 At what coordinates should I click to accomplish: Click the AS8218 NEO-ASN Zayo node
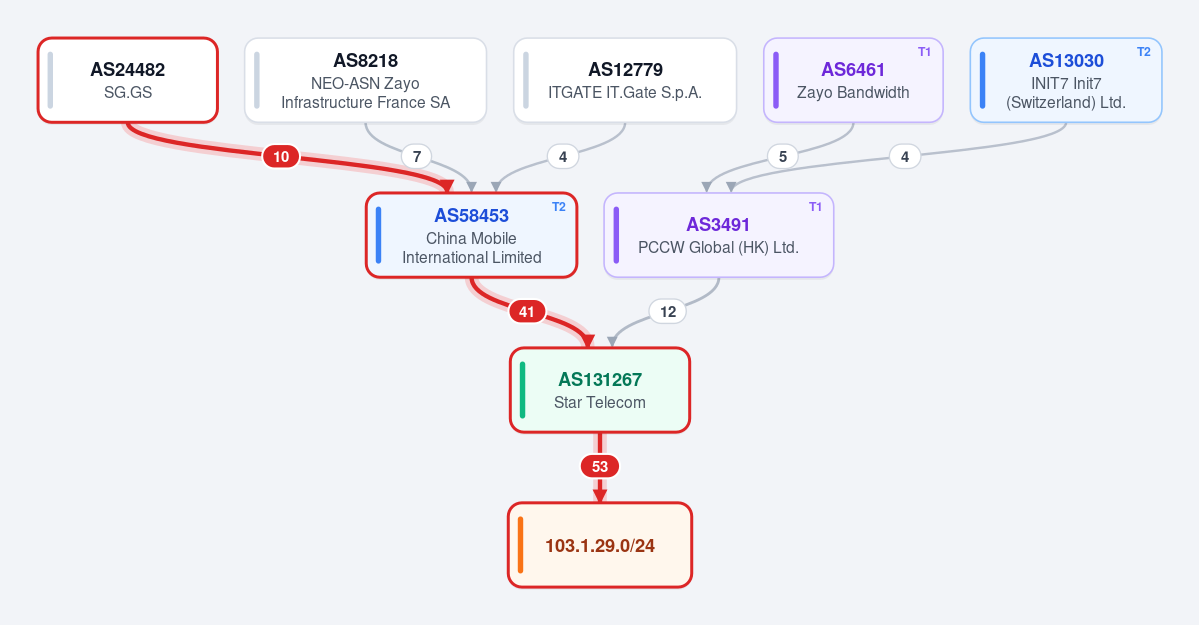tap(366, 80)
